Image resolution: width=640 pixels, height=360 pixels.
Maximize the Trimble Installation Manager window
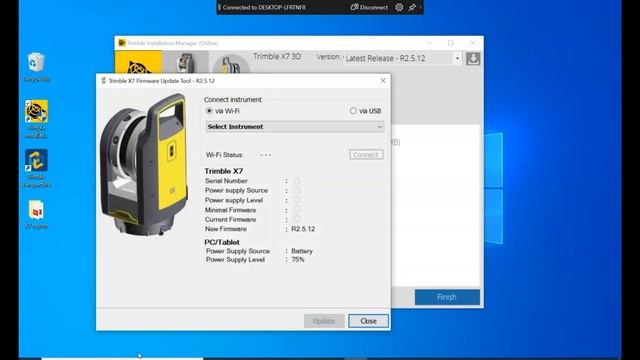pyautogui.click(x=451, y=43)
